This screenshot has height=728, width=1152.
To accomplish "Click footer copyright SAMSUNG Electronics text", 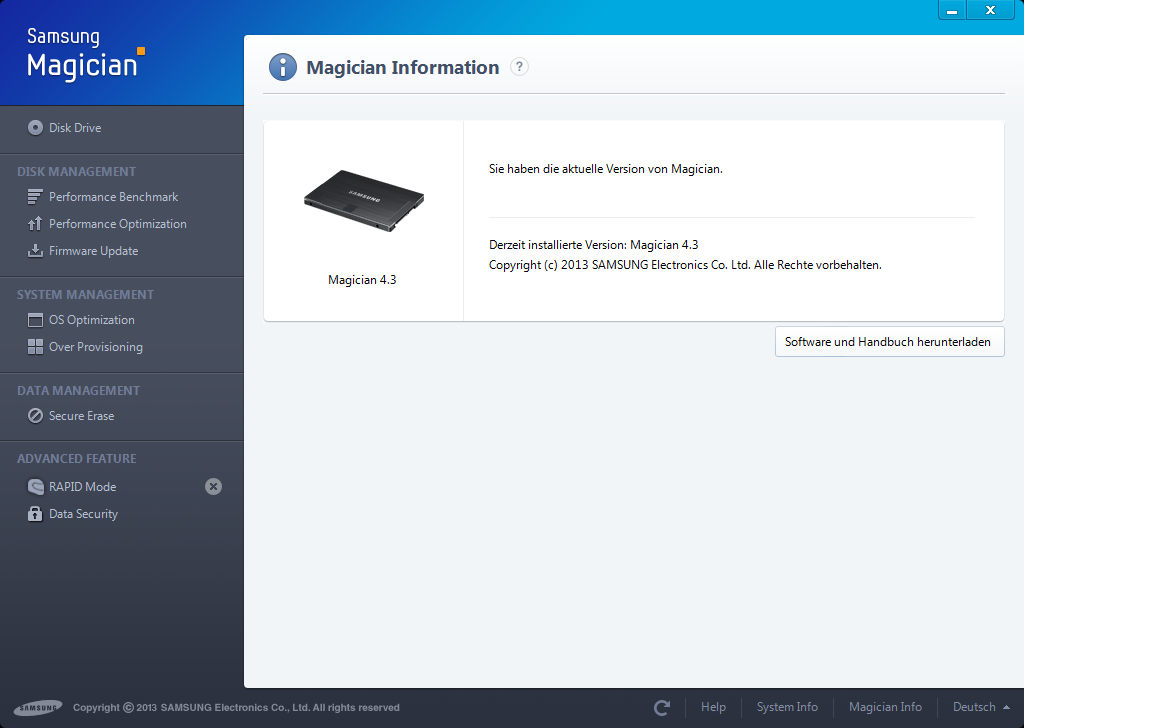I will 236,707.
